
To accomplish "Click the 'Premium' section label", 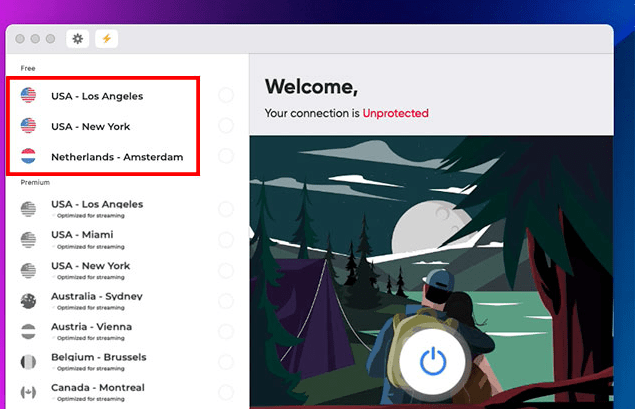I will point(35,182).
